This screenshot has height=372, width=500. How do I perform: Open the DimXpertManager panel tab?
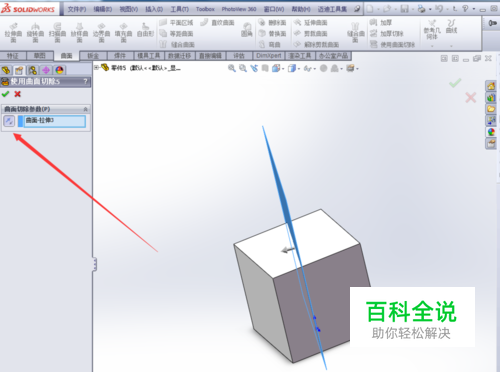[46, 70]
